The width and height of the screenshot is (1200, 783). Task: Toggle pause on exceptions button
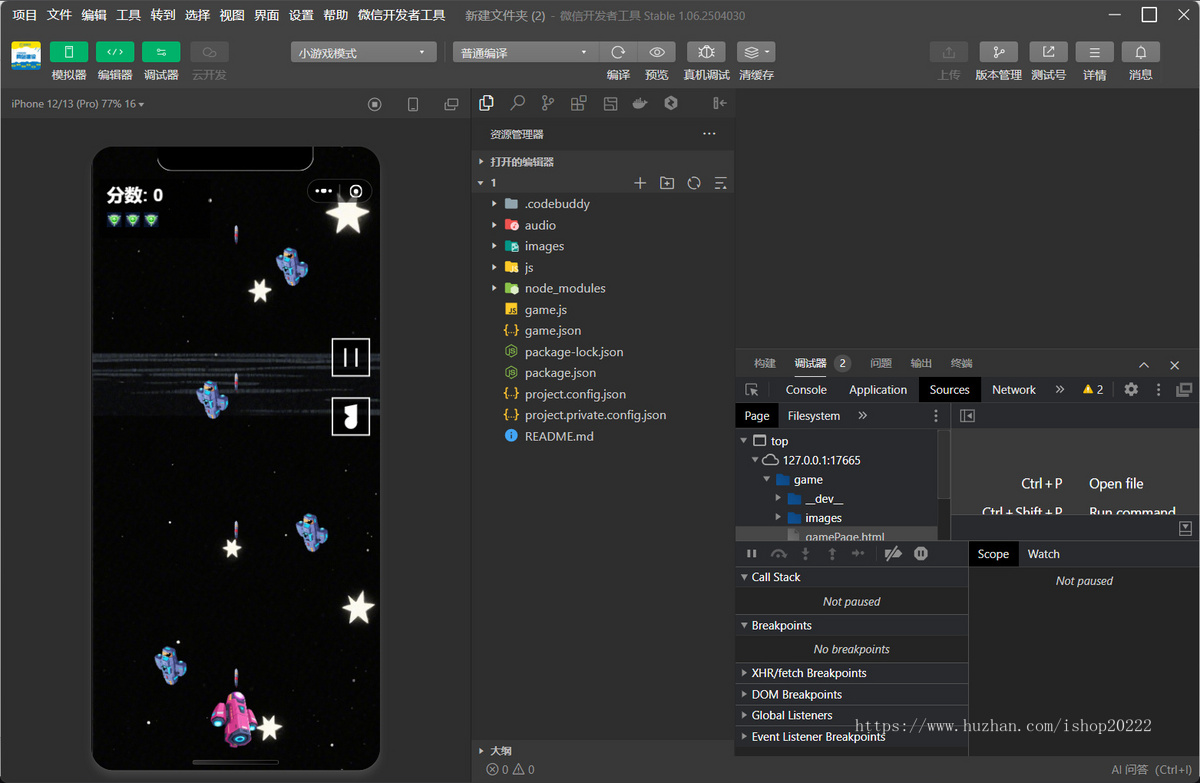click(921, 554)
